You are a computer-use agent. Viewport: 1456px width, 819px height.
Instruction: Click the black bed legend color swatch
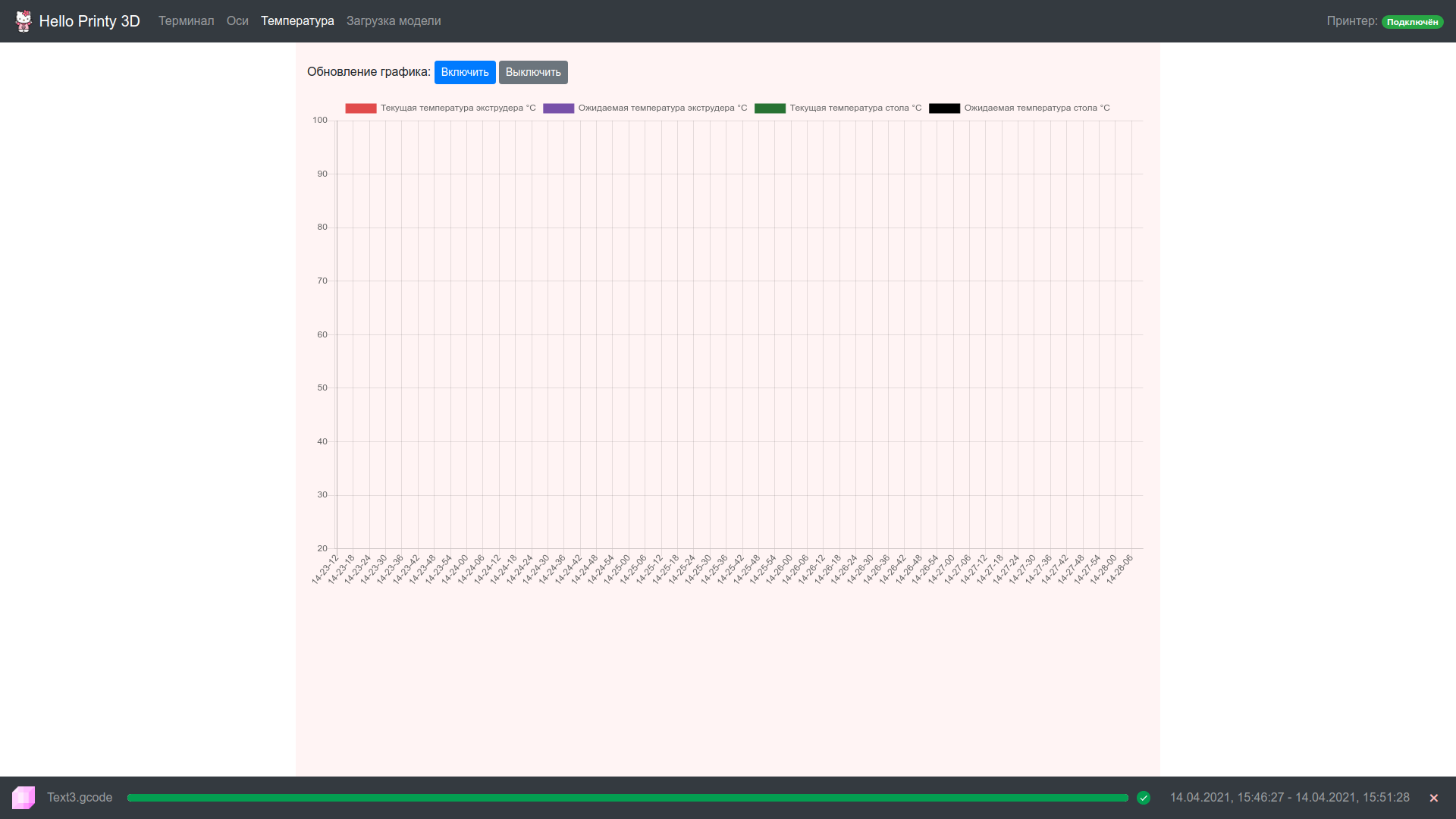coord(944,108)
